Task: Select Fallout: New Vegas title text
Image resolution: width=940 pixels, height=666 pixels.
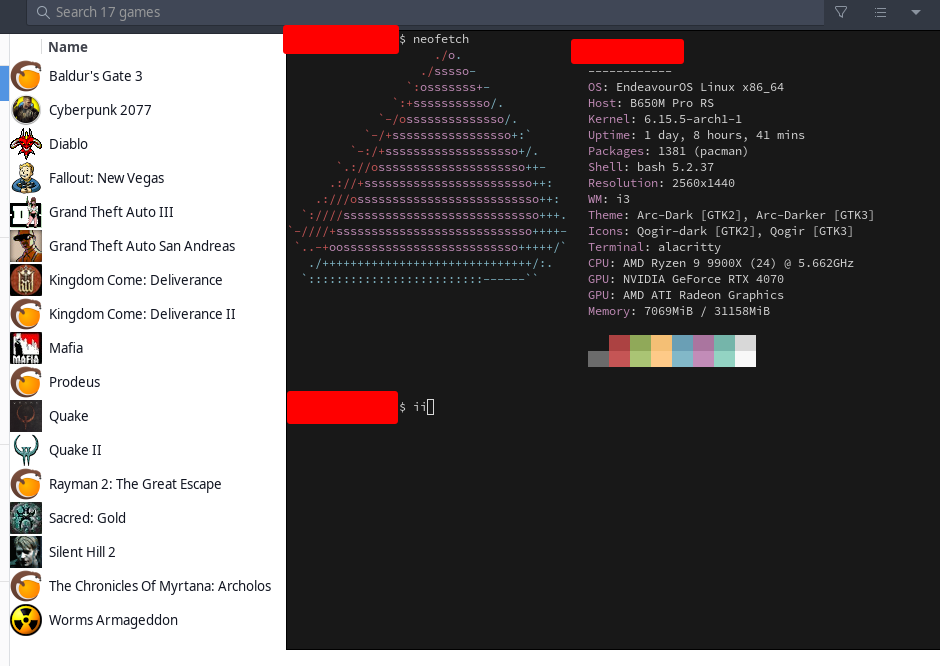Action: (106, 178)
